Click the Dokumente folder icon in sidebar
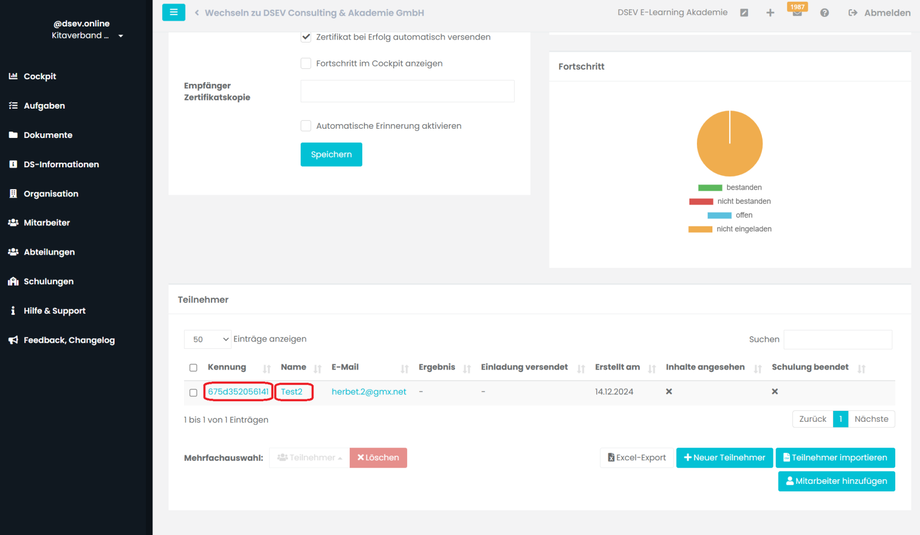 point(13,135)
